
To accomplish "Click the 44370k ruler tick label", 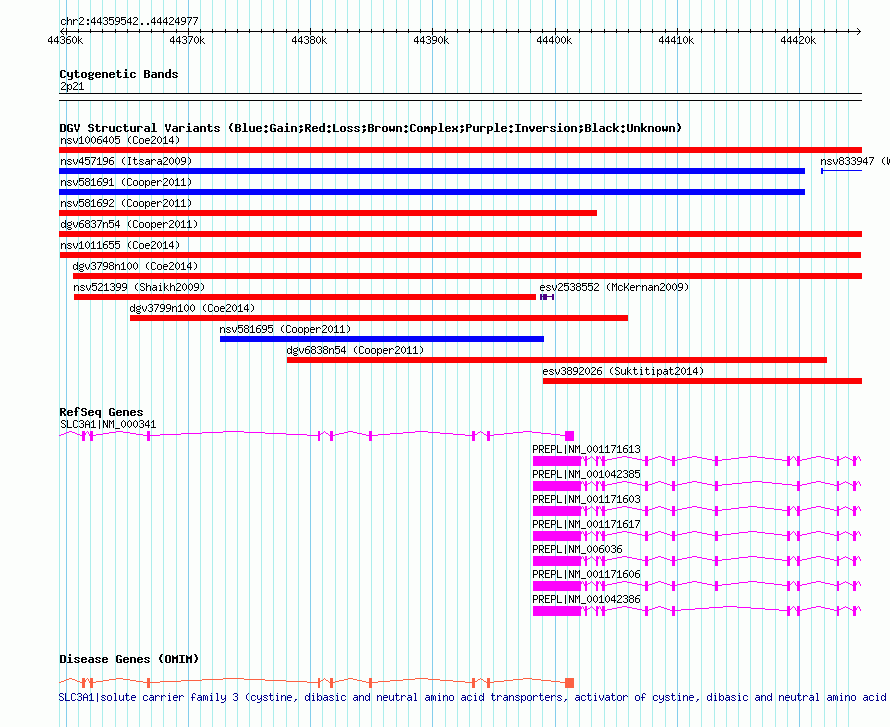I will coord(187,41).
